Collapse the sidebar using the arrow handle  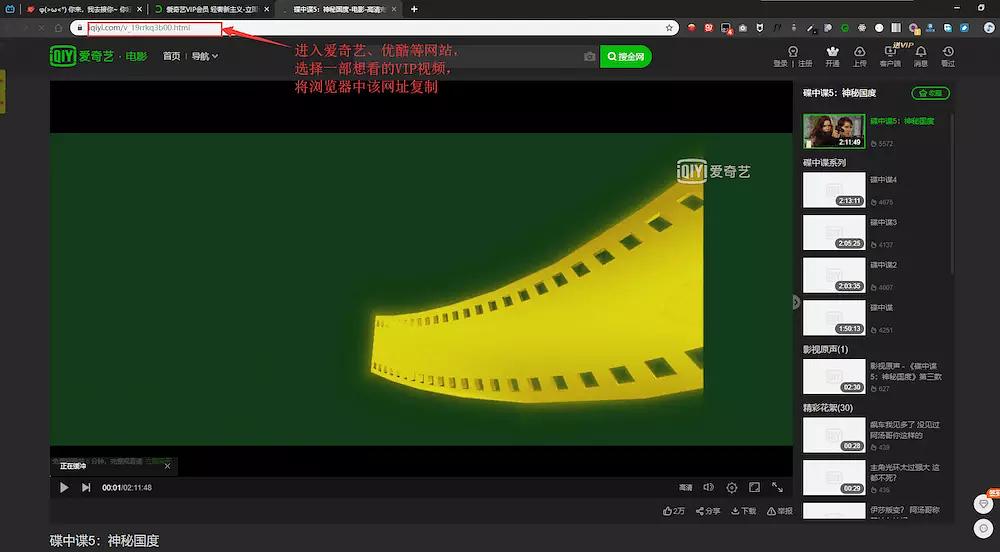796,302
